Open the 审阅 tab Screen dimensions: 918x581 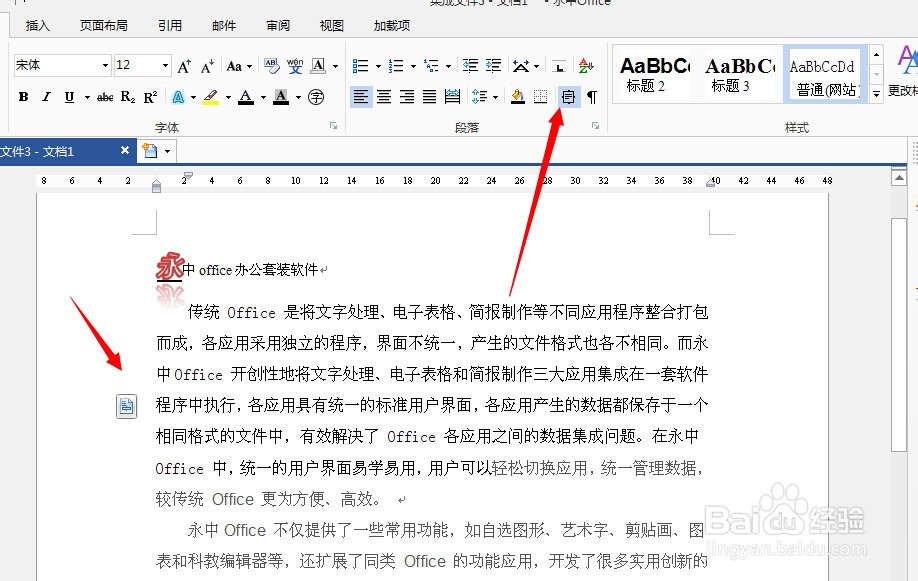point(278,26)
